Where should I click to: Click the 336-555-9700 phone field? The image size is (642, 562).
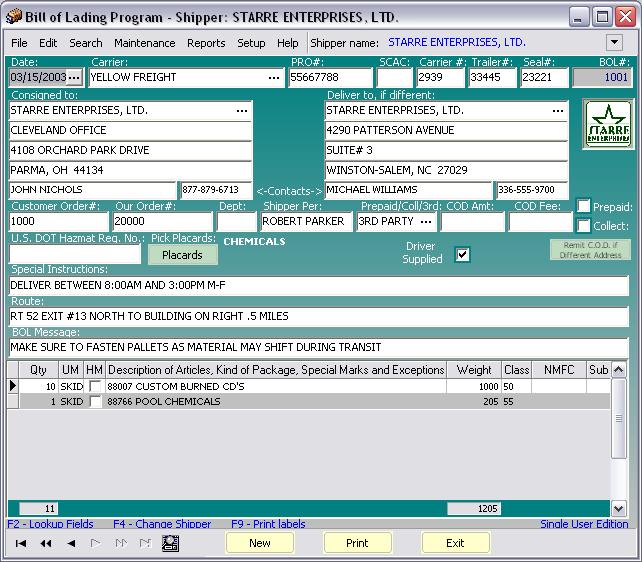click(532, 190)
